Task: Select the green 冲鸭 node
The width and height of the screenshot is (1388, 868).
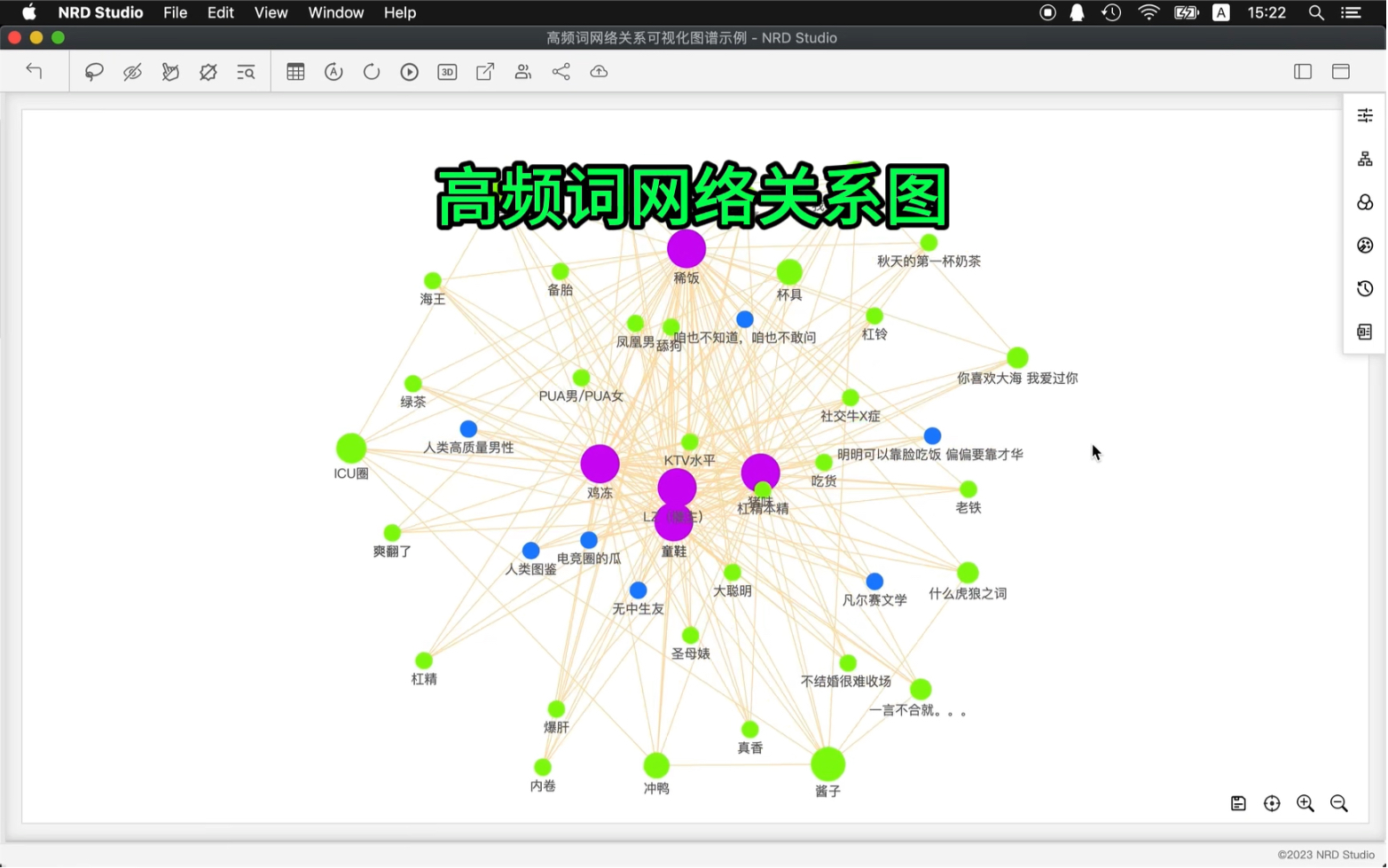Action: (x=656, y=766)
